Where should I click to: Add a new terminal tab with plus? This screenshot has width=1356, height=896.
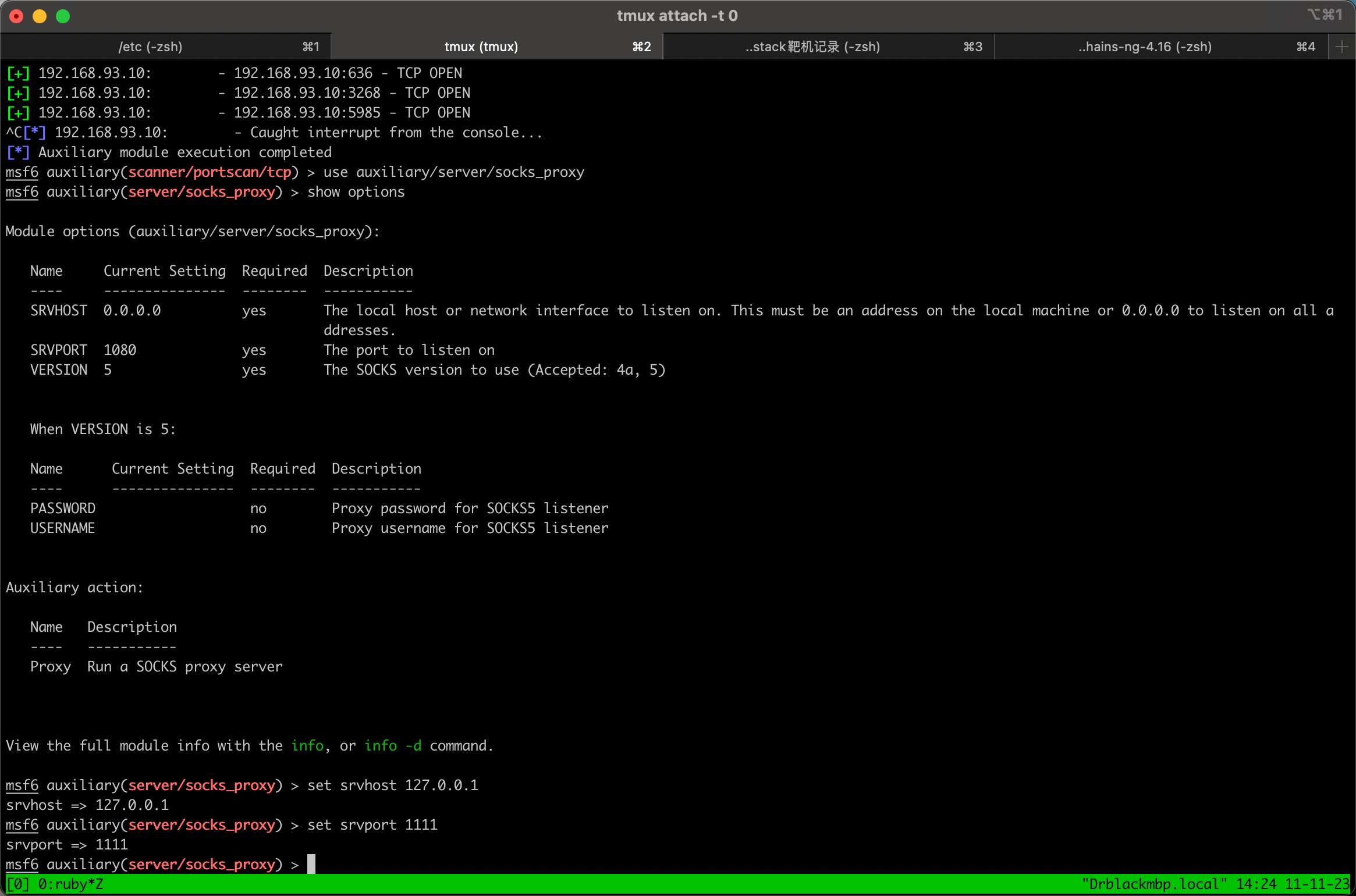1342,47
